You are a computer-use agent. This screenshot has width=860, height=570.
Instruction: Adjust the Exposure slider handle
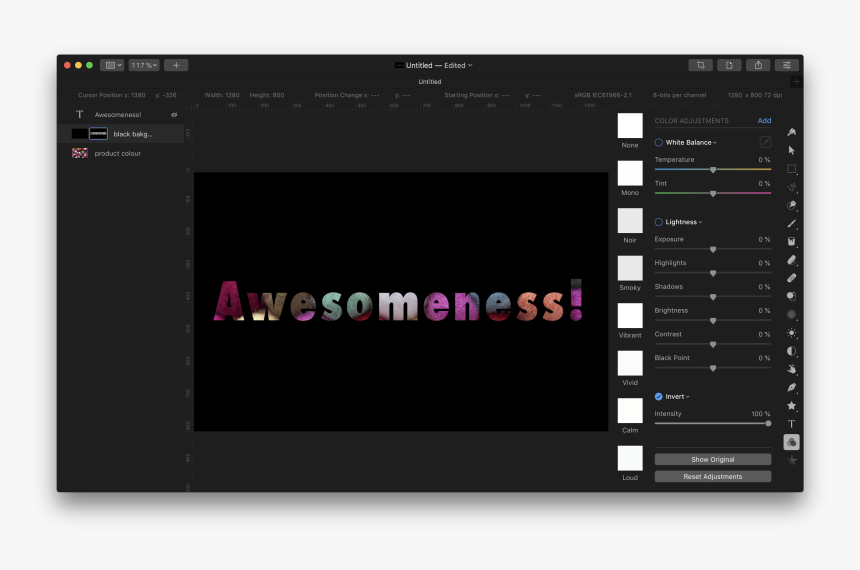tap(713, 250)
